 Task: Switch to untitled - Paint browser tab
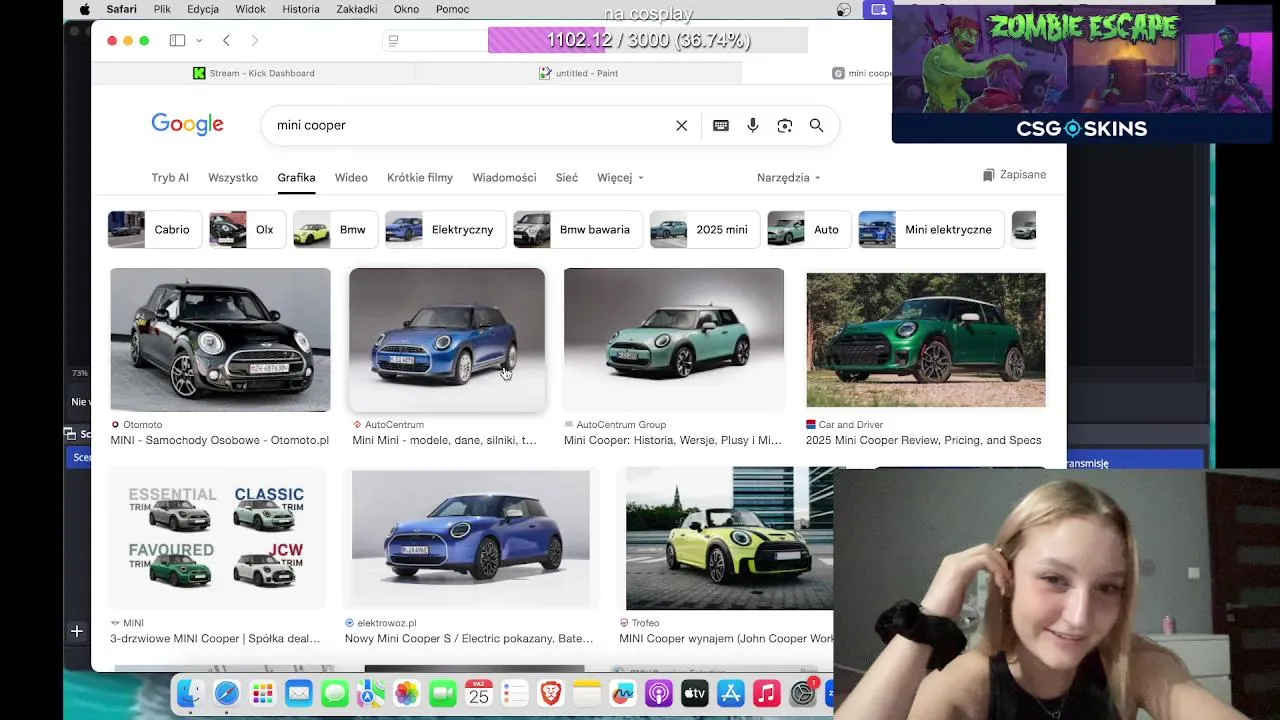[578, 73]
